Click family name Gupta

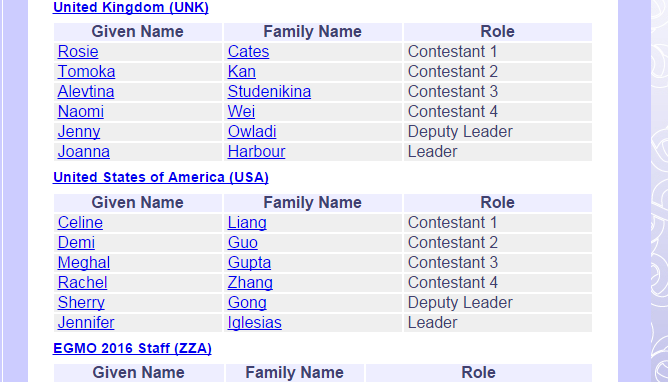pyautogui.click(x=249, y=263)
